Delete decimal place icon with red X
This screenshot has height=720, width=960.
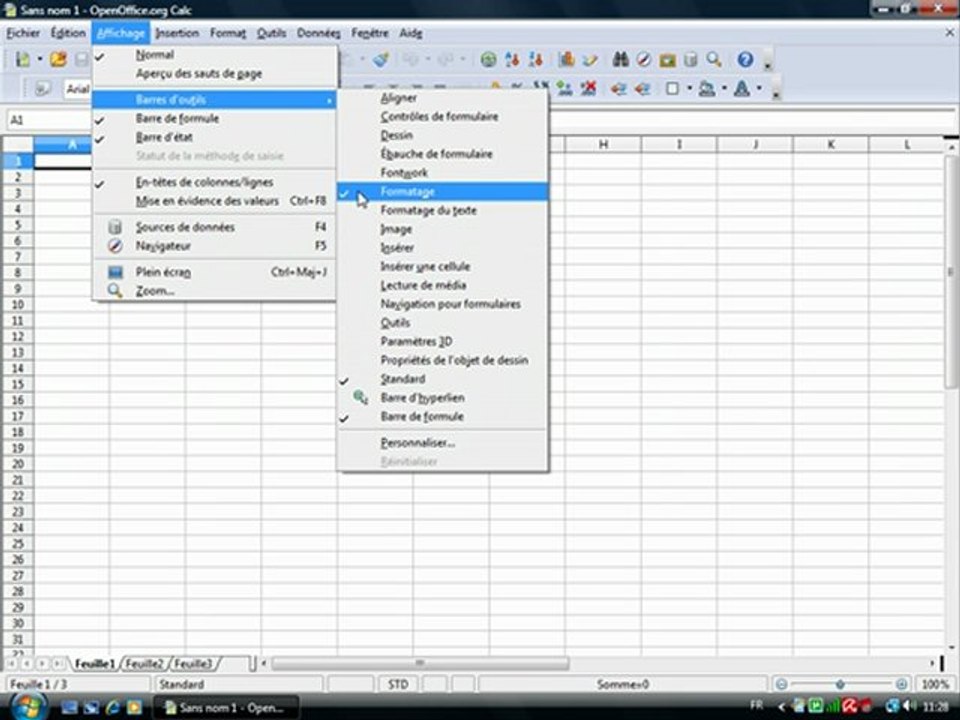click(588, 89)
